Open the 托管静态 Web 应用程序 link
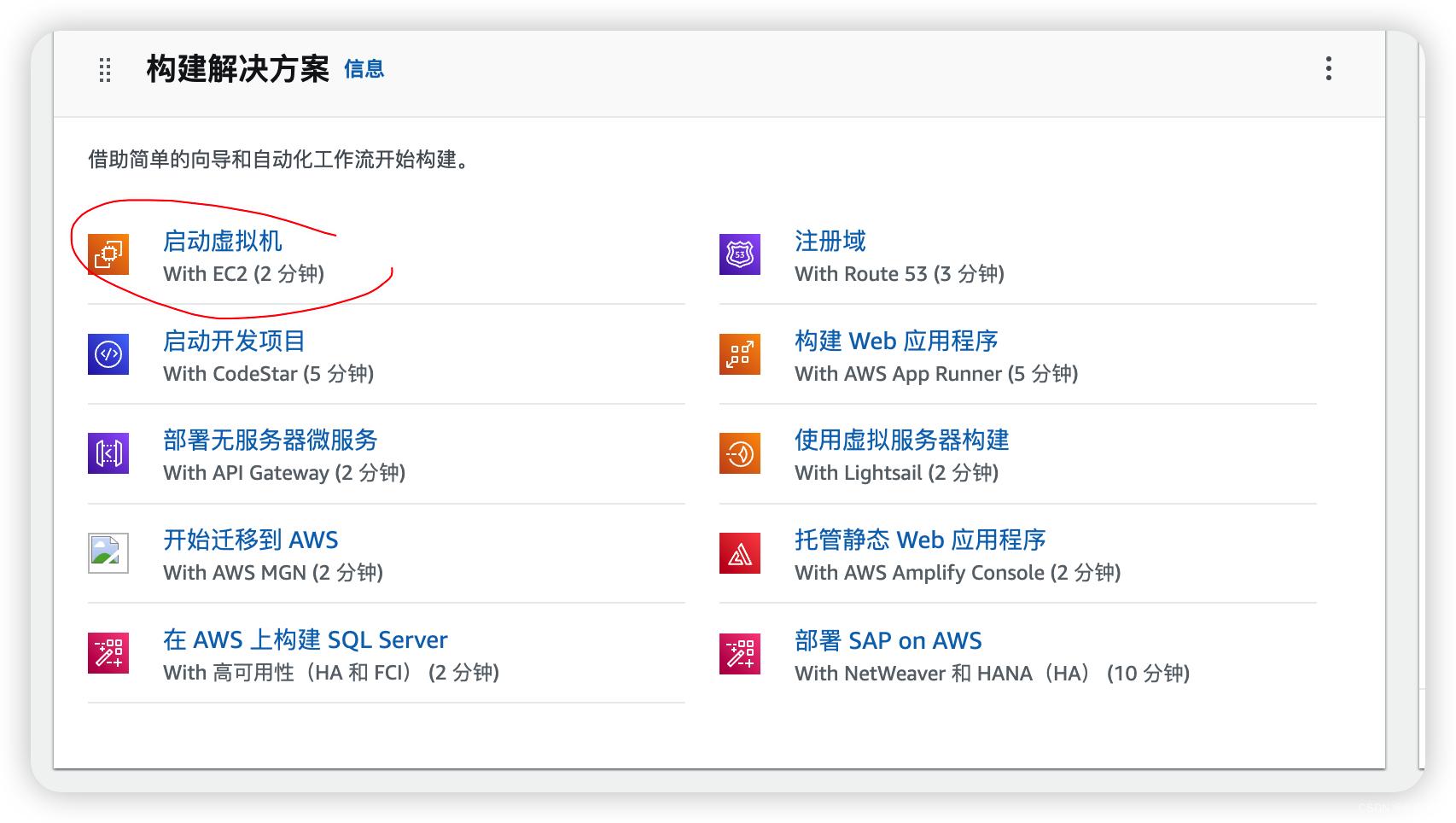 tap(920, 540)
